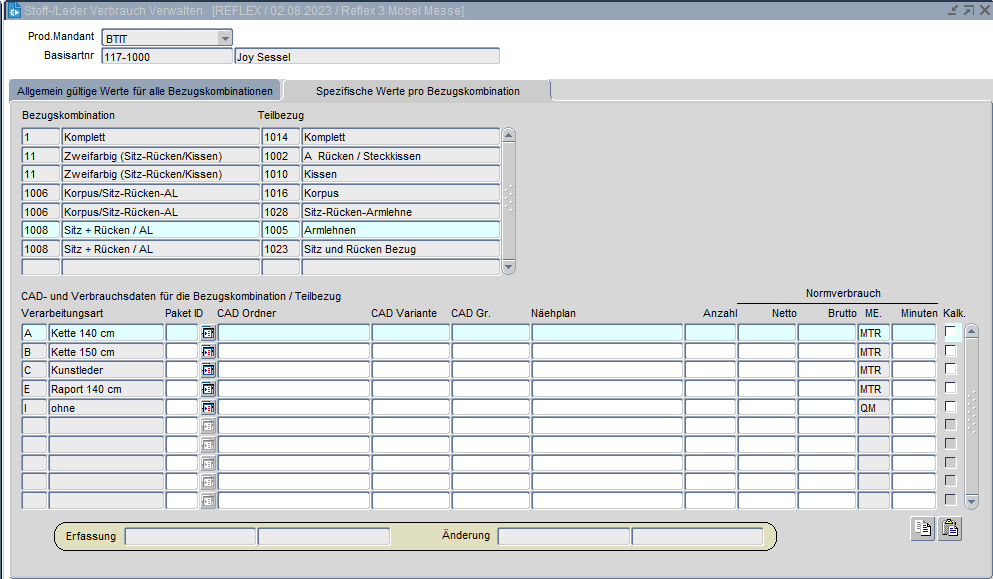The width and height of the screenshot is (993, 579).
Task: Click the Paket ID lookup icon in Kette 150 cm row
Action: click(208, 351)
